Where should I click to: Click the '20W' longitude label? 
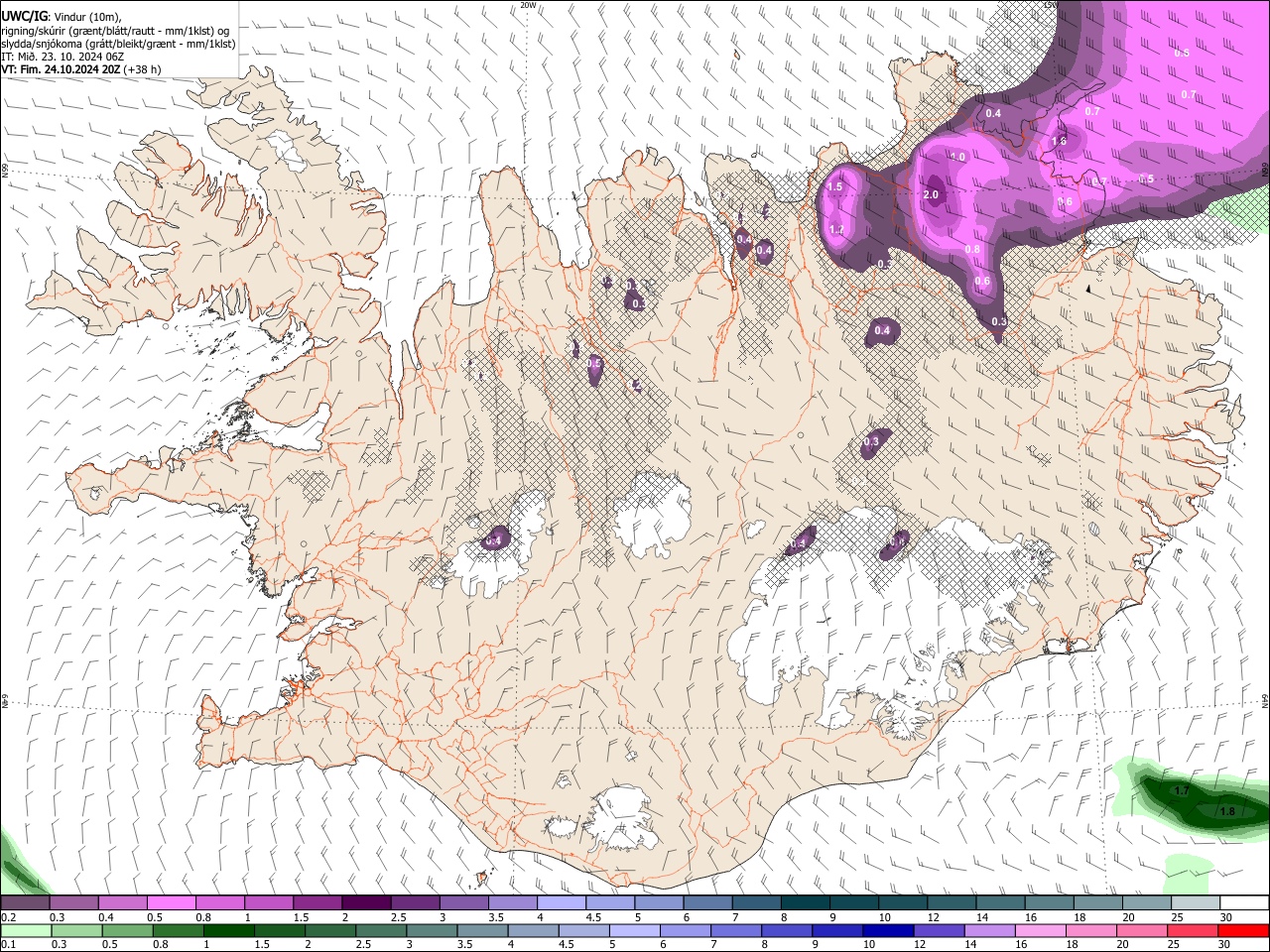(x=529, y=5)
